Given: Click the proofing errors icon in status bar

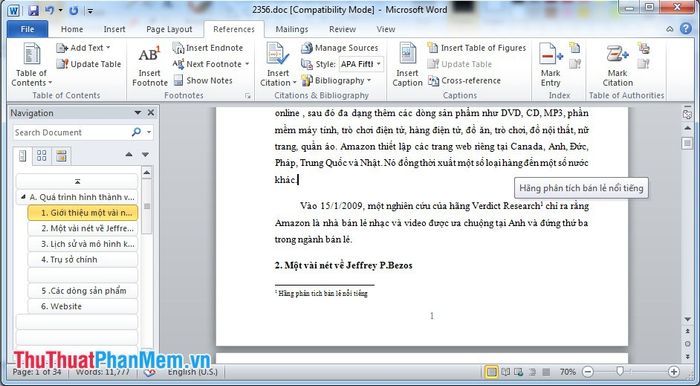Looking at the screenshot, I should point(150,372).
